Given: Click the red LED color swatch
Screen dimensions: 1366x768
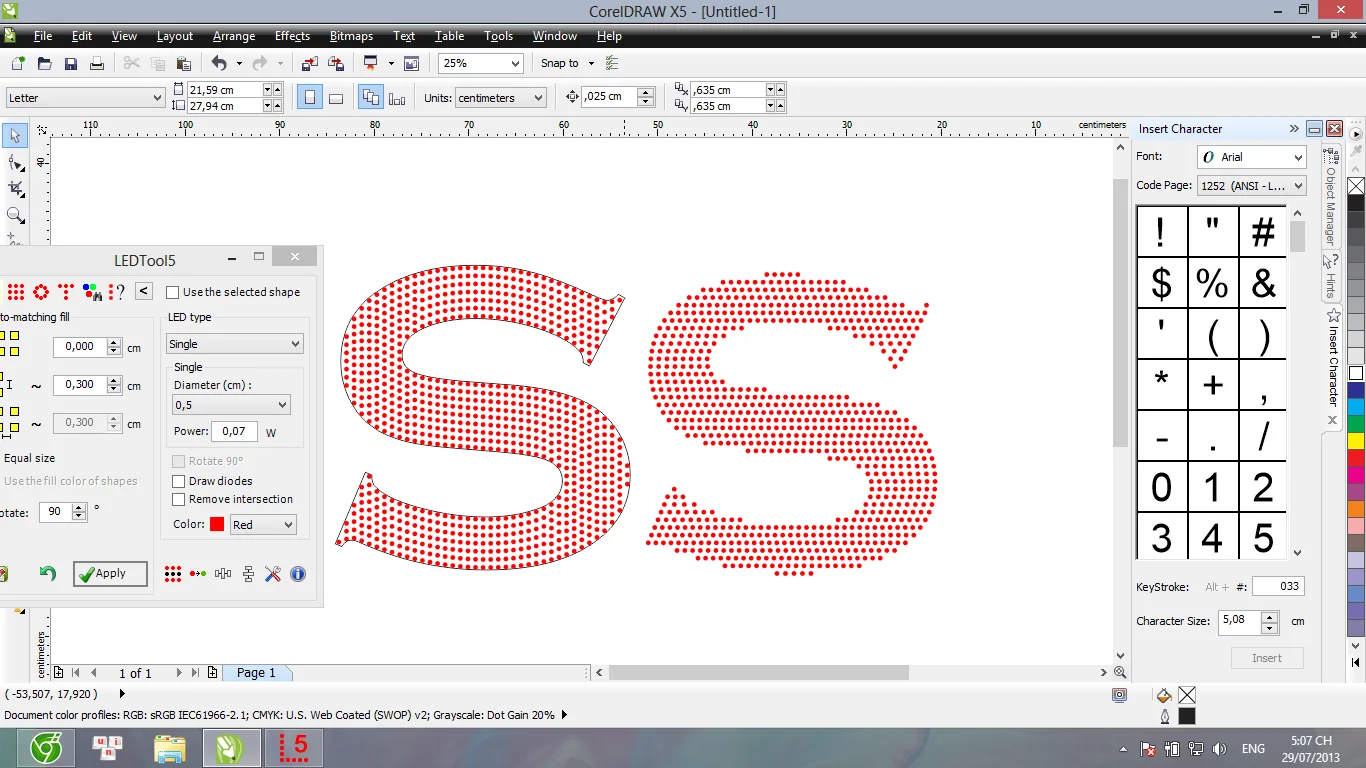Looking at the screenshot, I should click(217, 524).
